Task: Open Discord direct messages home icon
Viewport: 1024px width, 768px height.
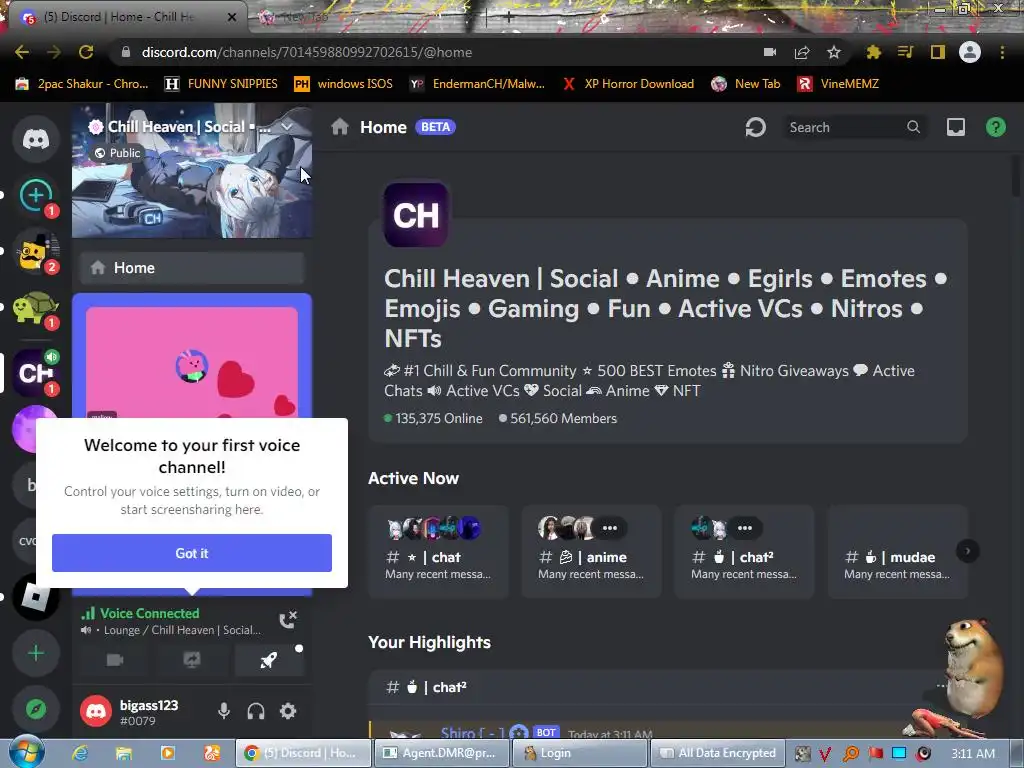Action: 36,139
